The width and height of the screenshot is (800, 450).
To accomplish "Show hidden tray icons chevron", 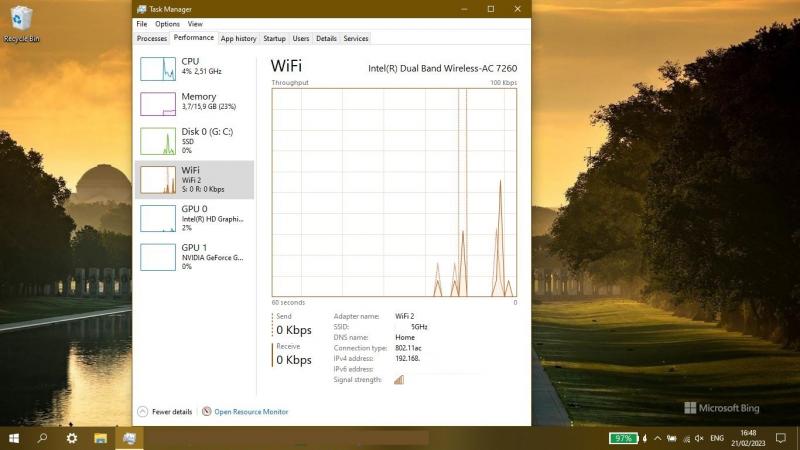I will click(x=658, y=438).
